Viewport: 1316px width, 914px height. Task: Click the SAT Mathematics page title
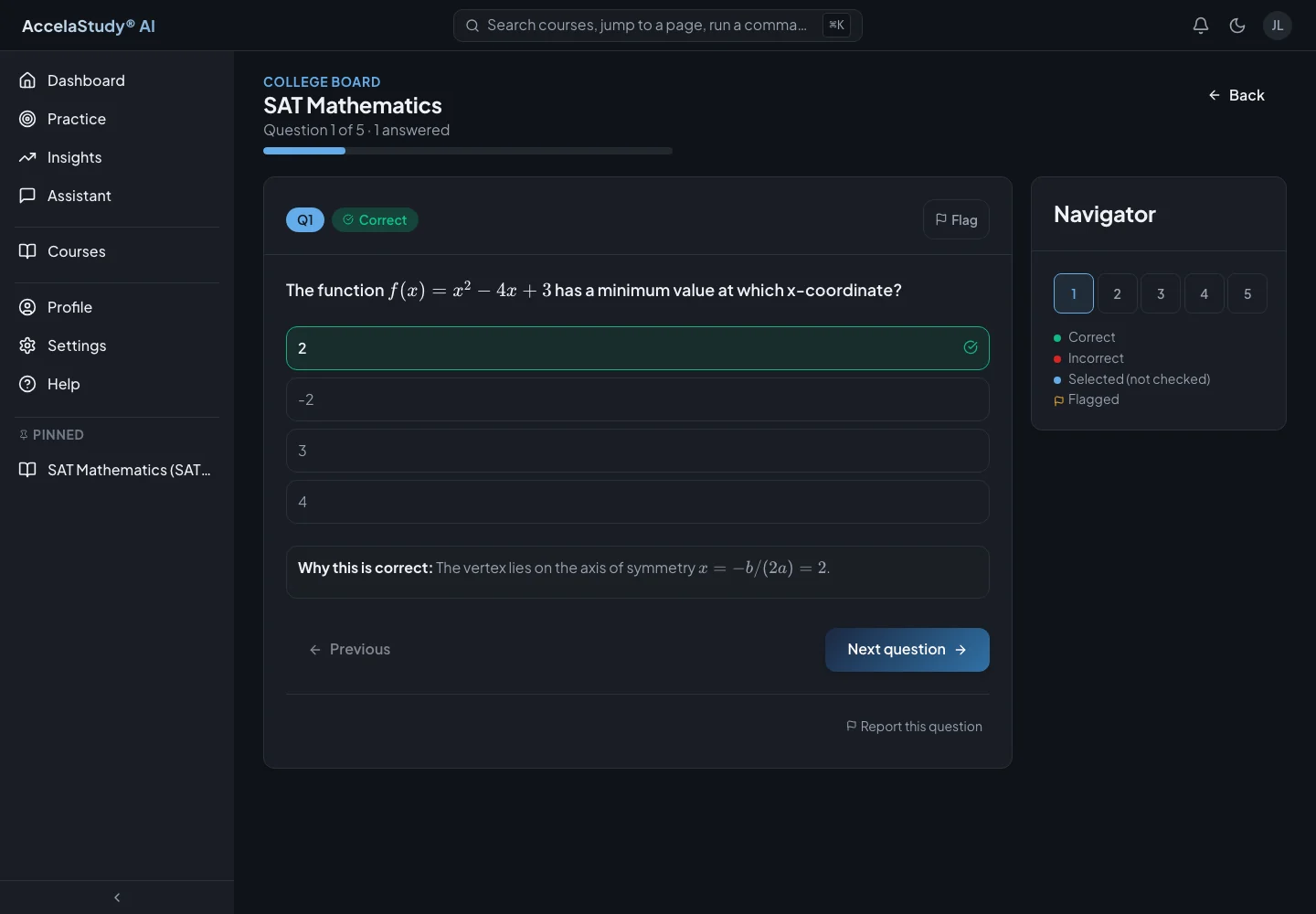pyautogui.click(x=353, y=106)
